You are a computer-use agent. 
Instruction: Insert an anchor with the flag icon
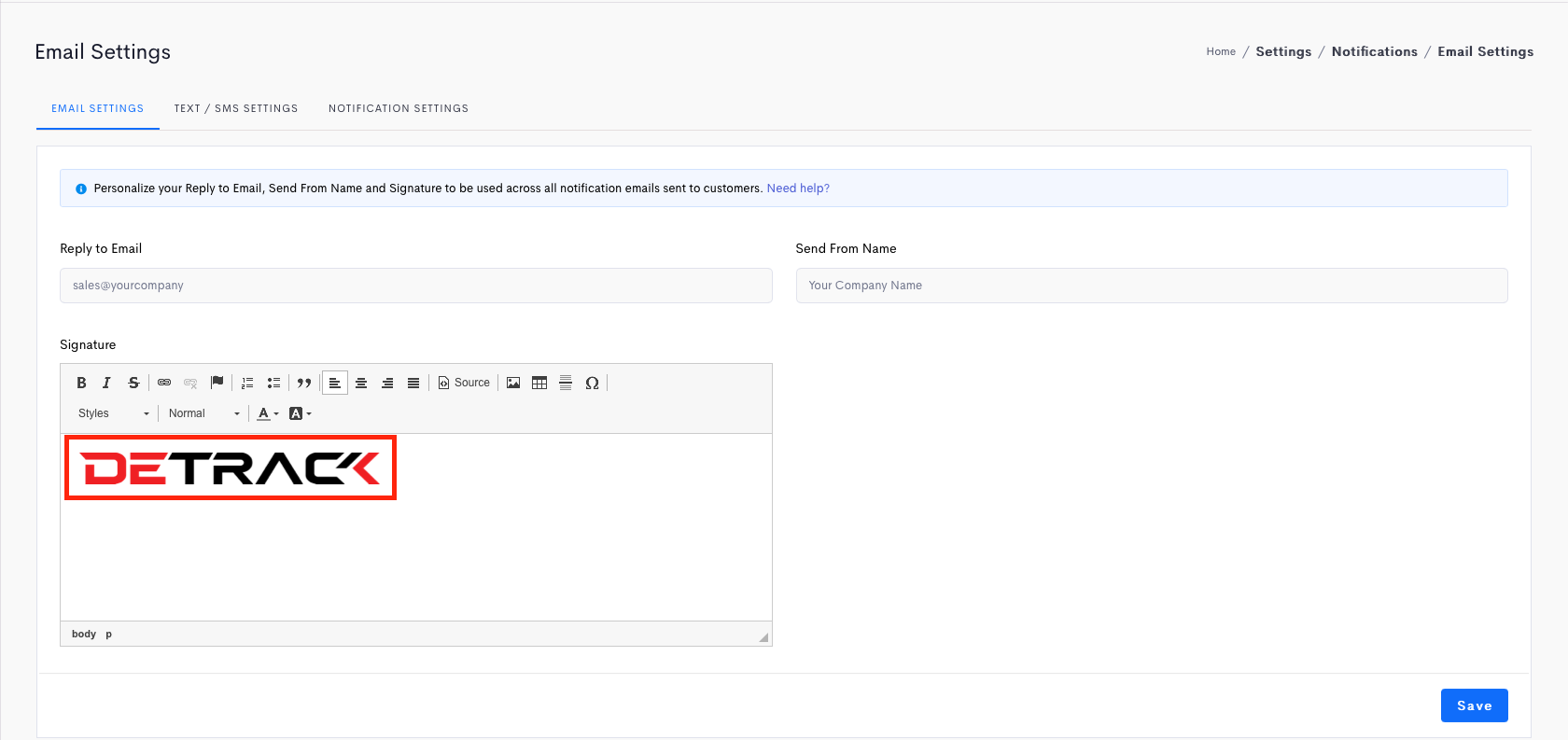coord(217,383)
